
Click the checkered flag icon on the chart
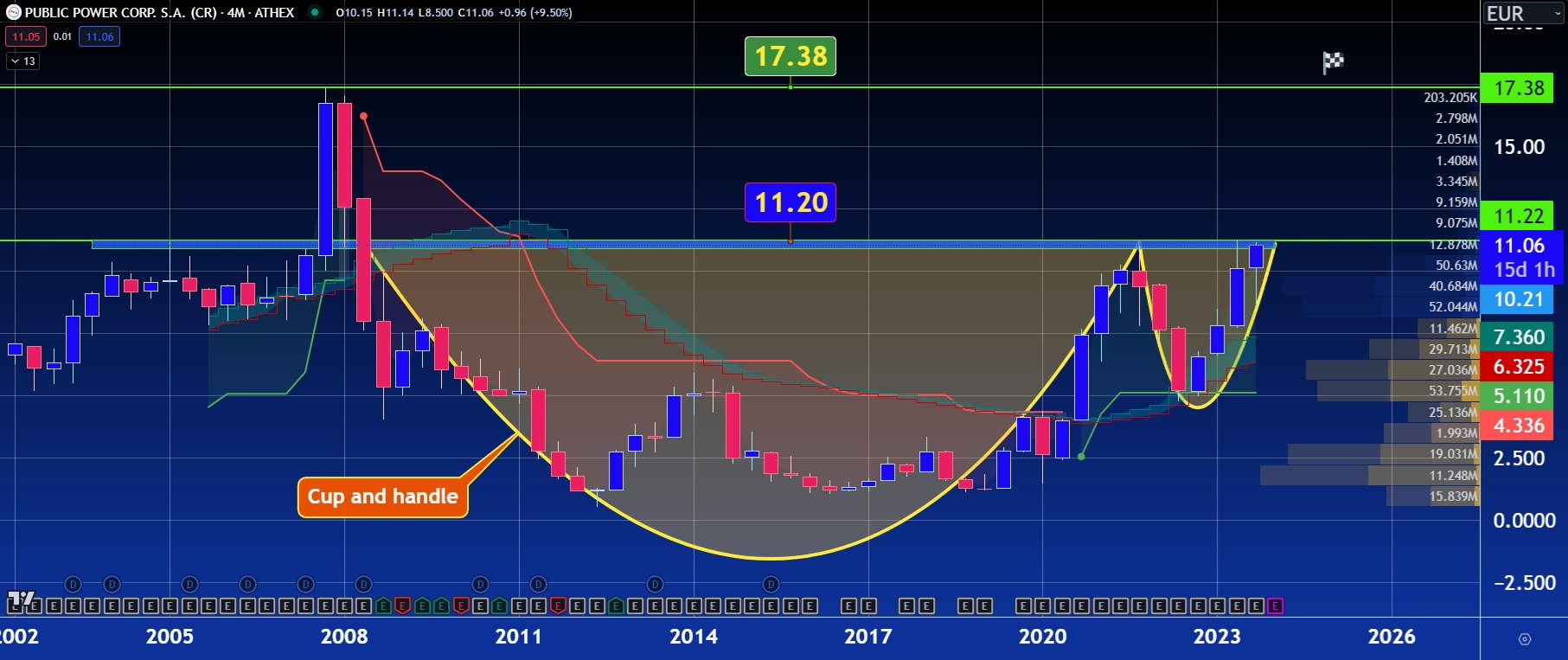tap(1333, 62)
